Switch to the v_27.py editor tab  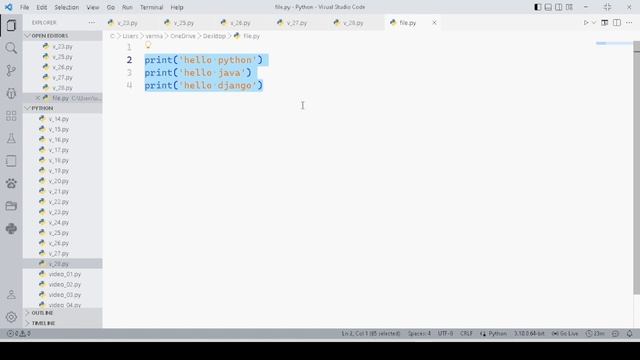297,23
